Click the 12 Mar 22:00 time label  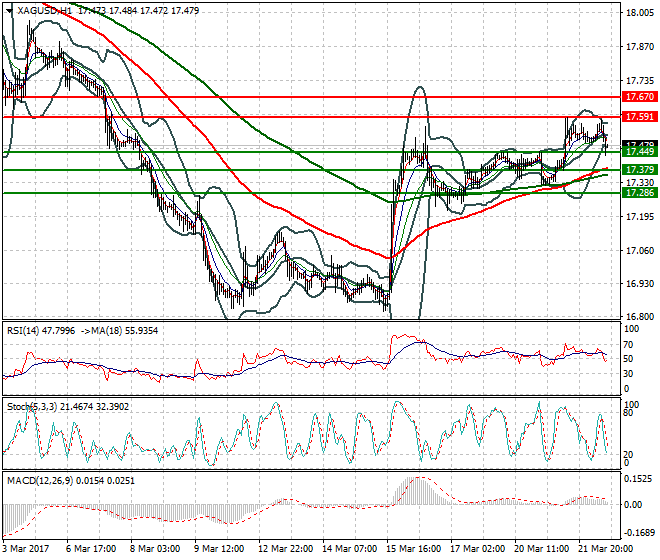click(x=285, y=549)
